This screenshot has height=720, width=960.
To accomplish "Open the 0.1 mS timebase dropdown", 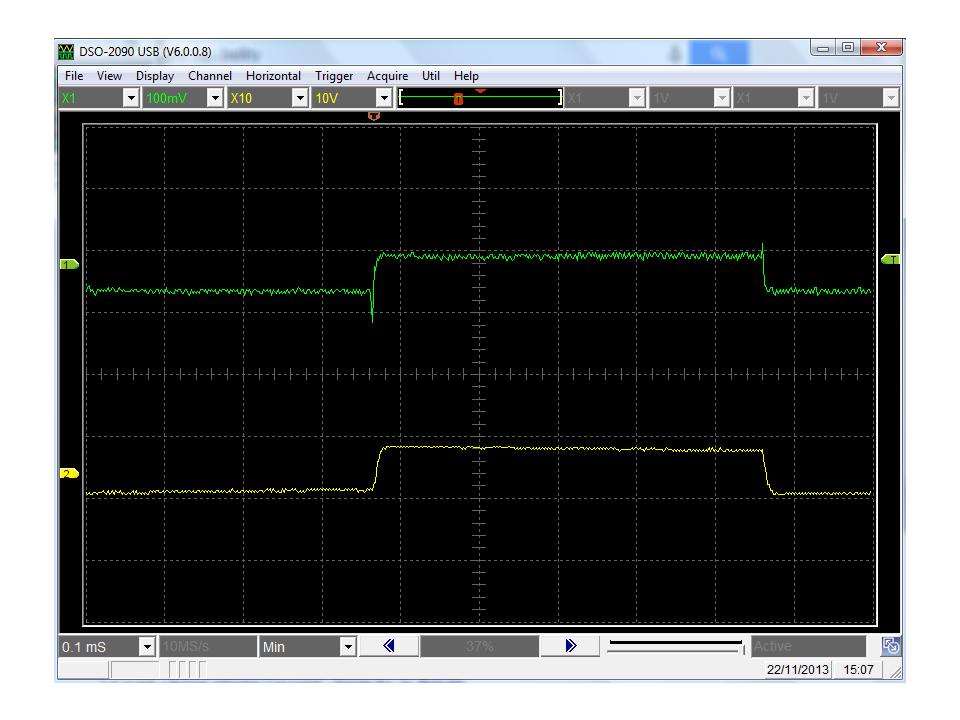I will click(148, 647).
